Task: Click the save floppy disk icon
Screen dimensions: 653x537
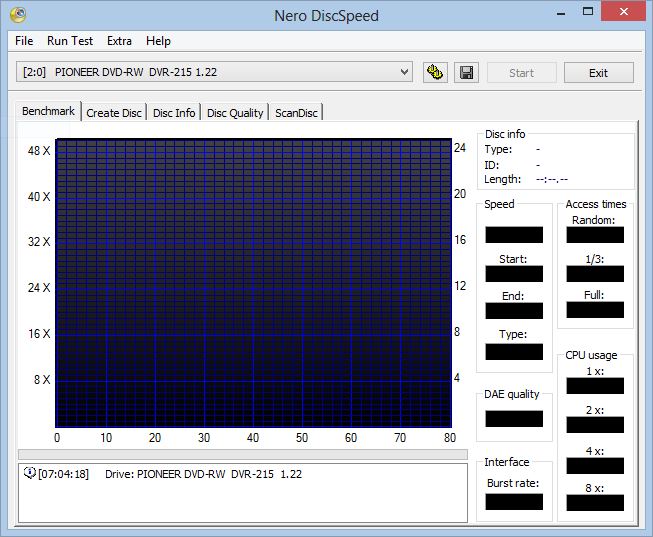Action: tap(465, 72)
